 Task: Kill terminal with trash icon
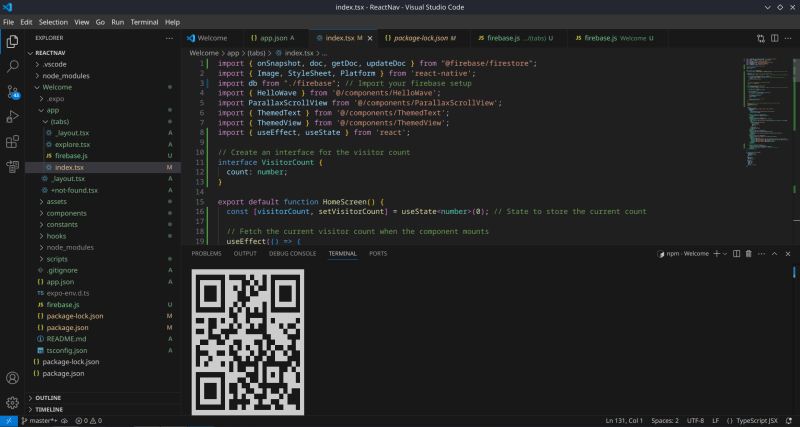tap(748, 254)
